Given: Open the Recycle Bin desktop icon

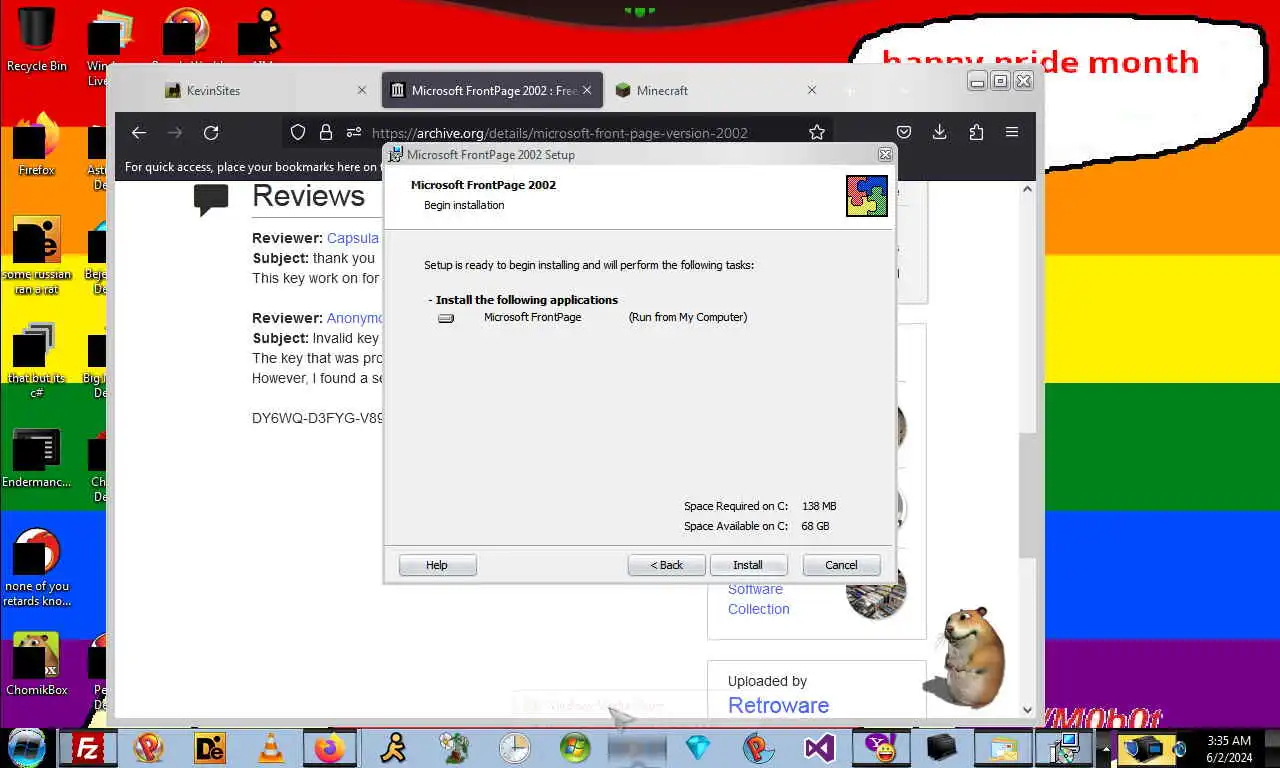Looking at the screenshot, I should pyautogui.click(x=36, y=40).
